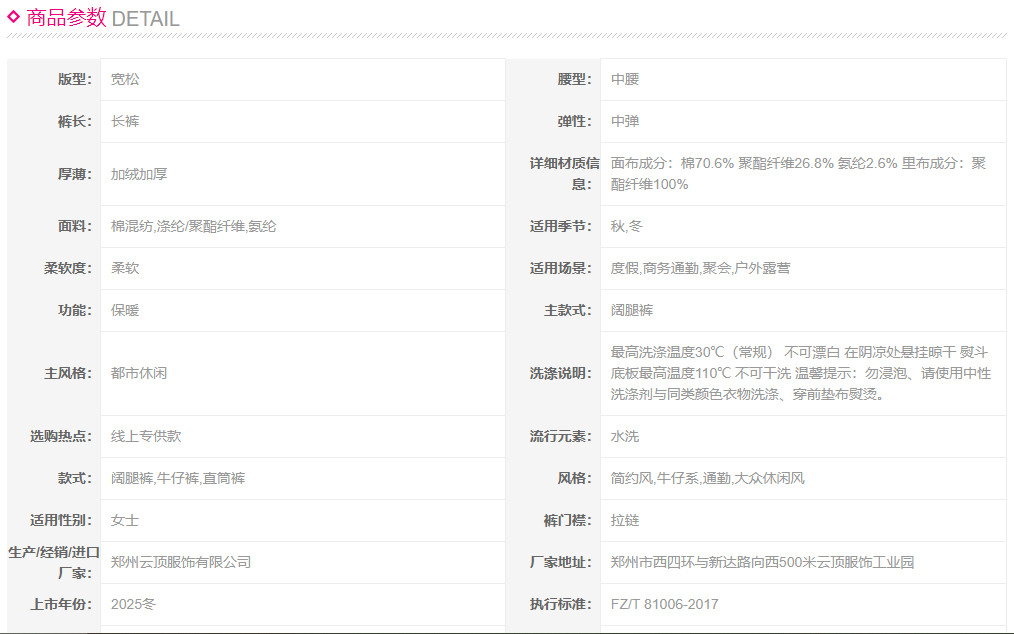Click the 秋,冬 season value
Image resolution: width=1014 pixels, height=634 pixels.
click(627, 226)
